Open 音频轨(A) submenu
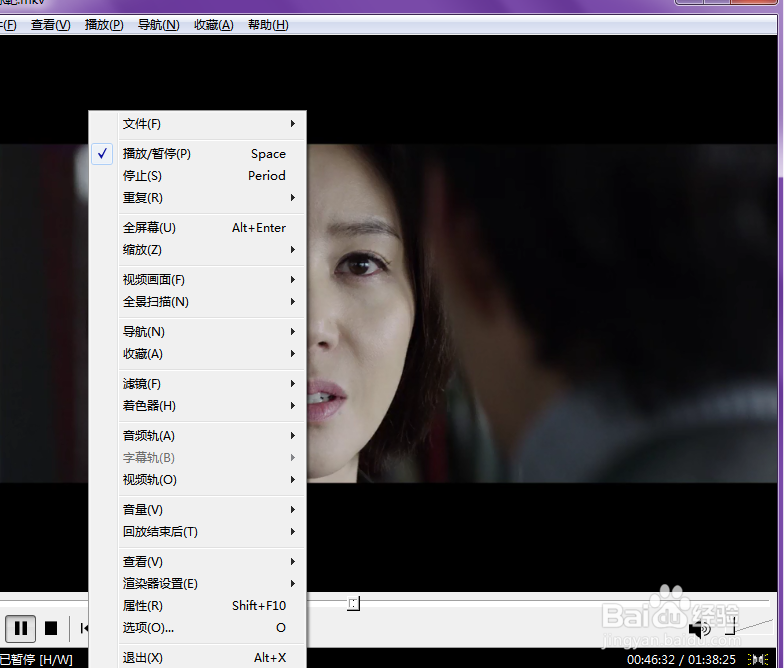This screenshot has height=668, width=784. tap(198, 436)
